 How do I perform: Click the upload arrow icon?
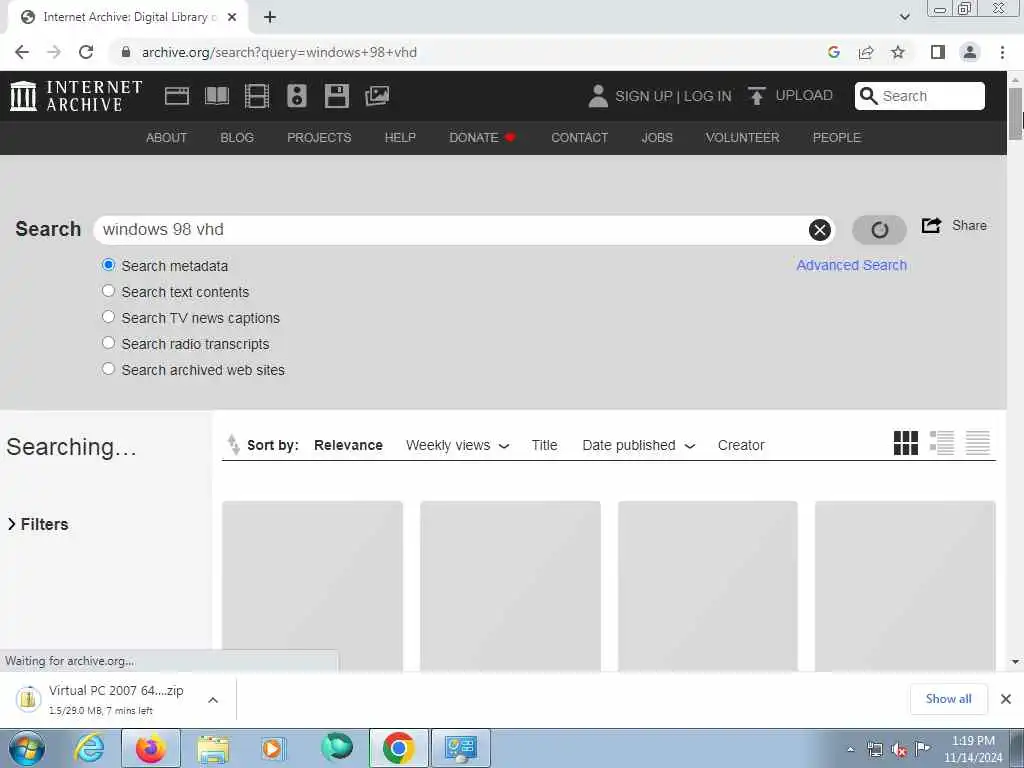point(756,96)
